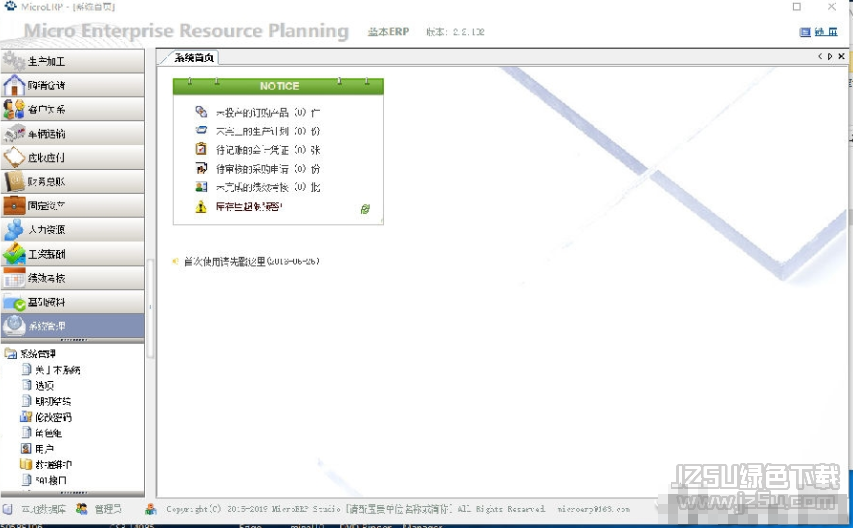Viewport: 853px width, 528px height.
Task: Open the 首次使用请先看这里 announcement
Action: pos(251,262)
